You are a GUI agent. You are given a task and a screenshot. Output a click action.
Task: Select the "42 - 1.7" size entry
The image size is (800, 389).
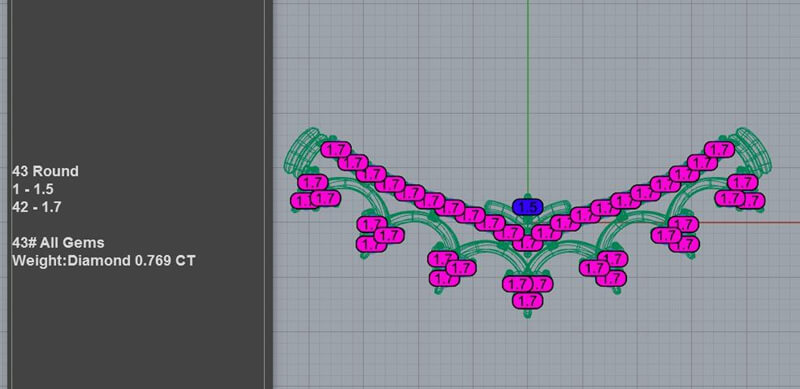coord(36,207)
